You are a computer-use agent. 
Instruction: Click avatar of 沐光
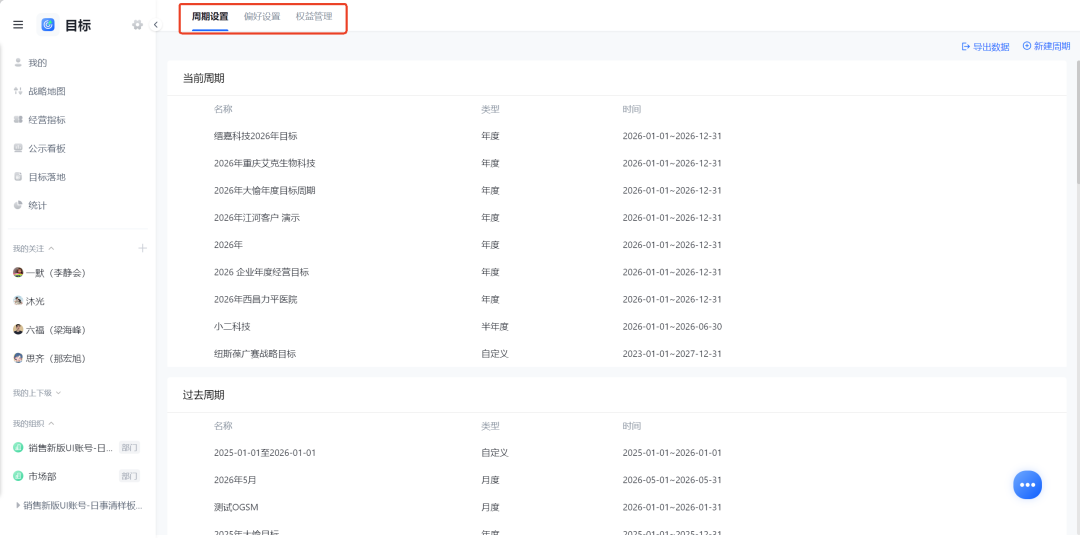18,301
